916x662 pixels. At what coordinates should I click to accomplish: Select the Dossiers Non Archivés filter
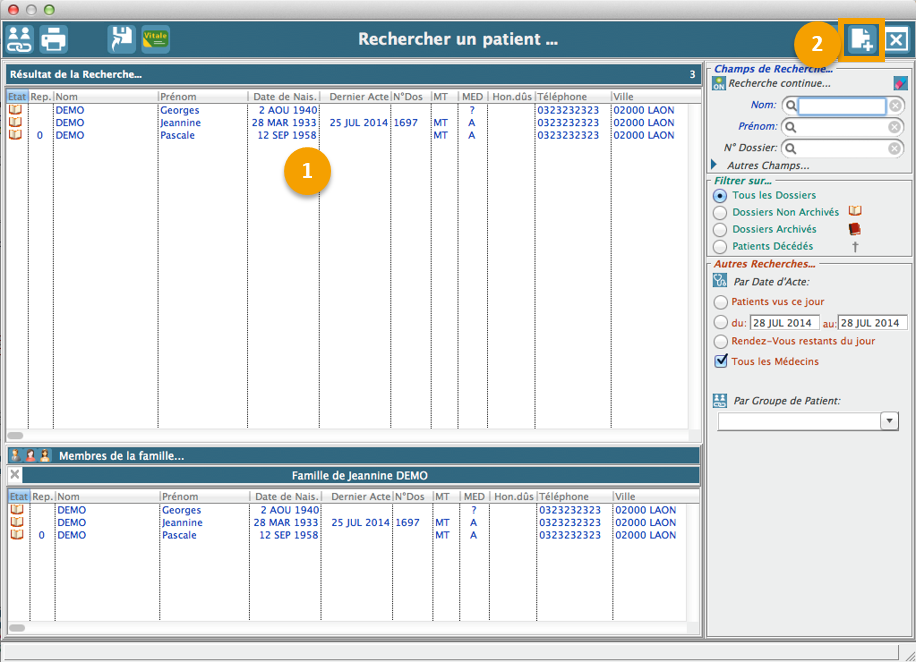click(720, 212)
